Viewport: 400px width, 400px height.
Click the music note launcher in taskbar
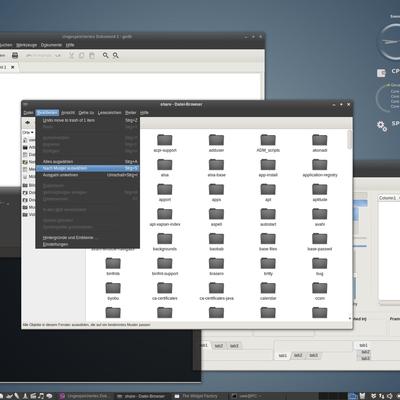tap(41, 396)
